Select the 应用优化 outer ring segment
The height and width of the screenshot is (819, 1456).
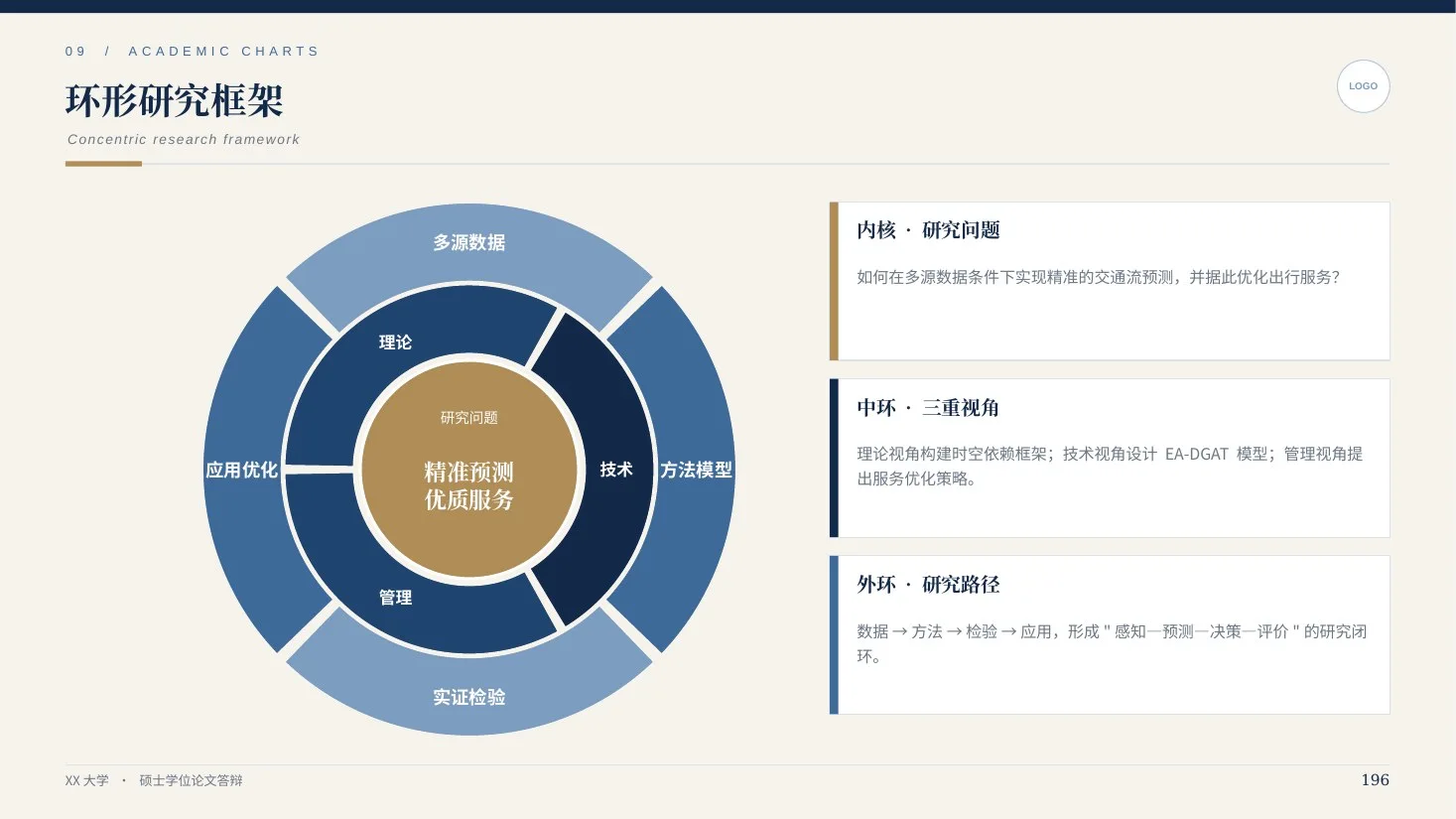(242, 470)
